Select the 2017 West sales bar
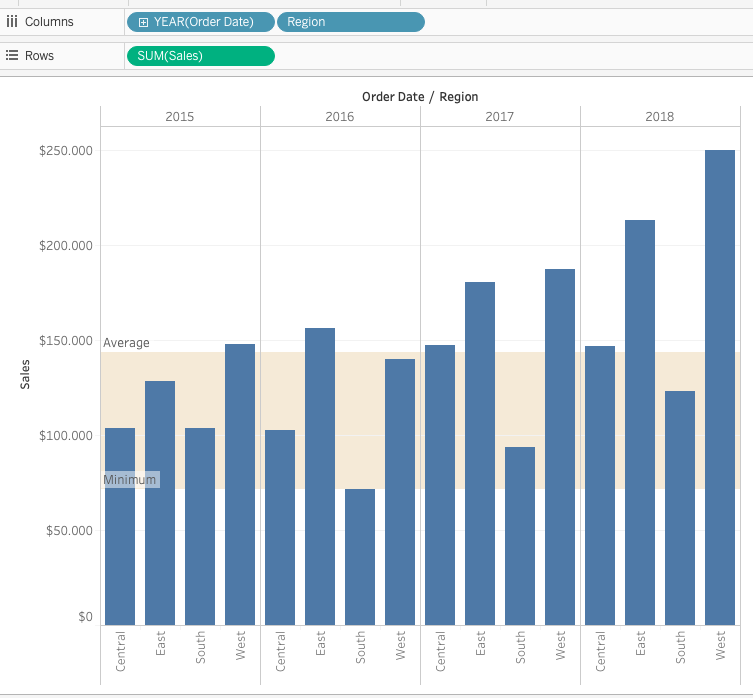The image size is (753, 698). click(559, 447)
